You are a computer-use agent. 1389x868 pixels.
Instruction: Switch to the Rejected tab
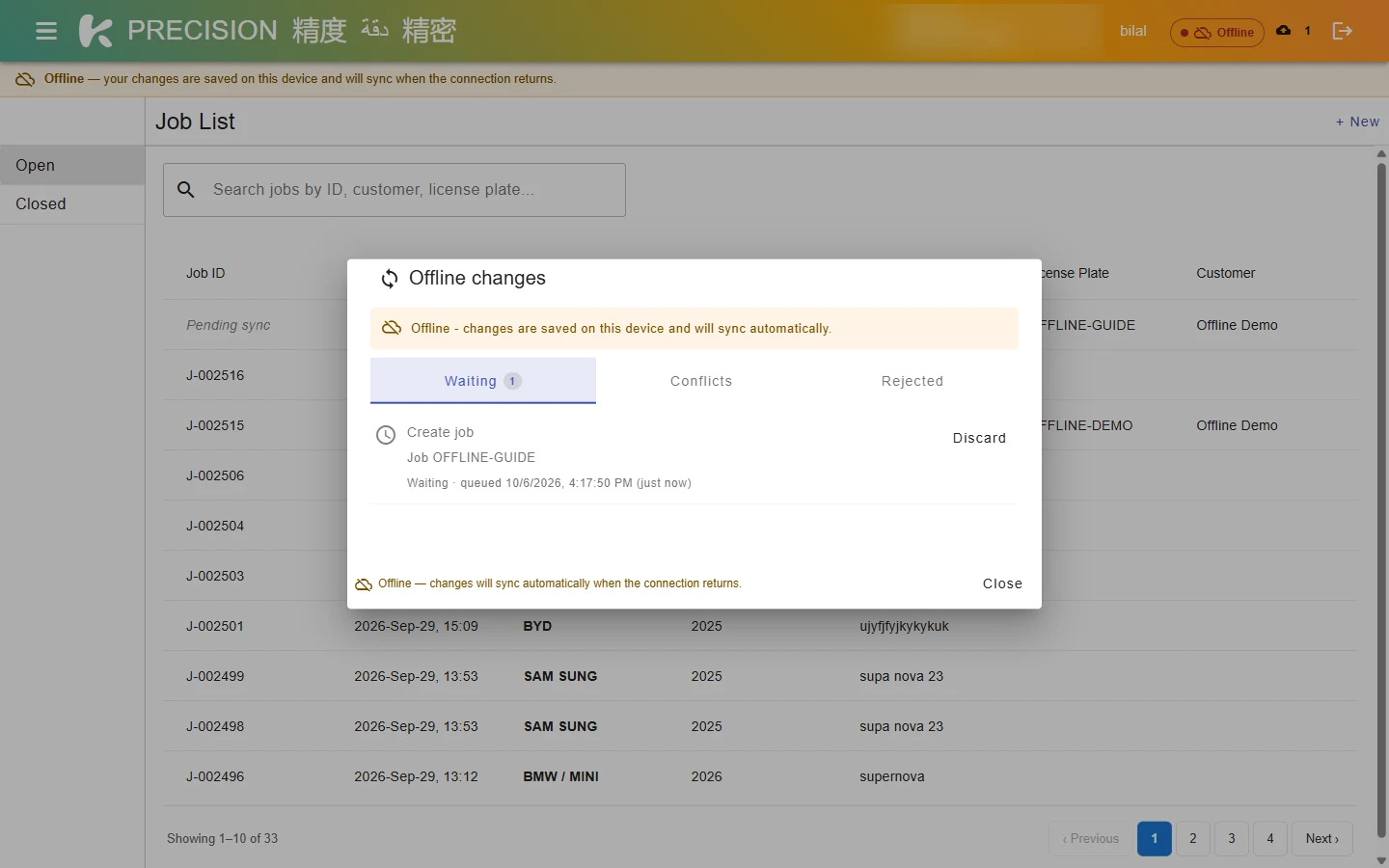tap(912, 381)
